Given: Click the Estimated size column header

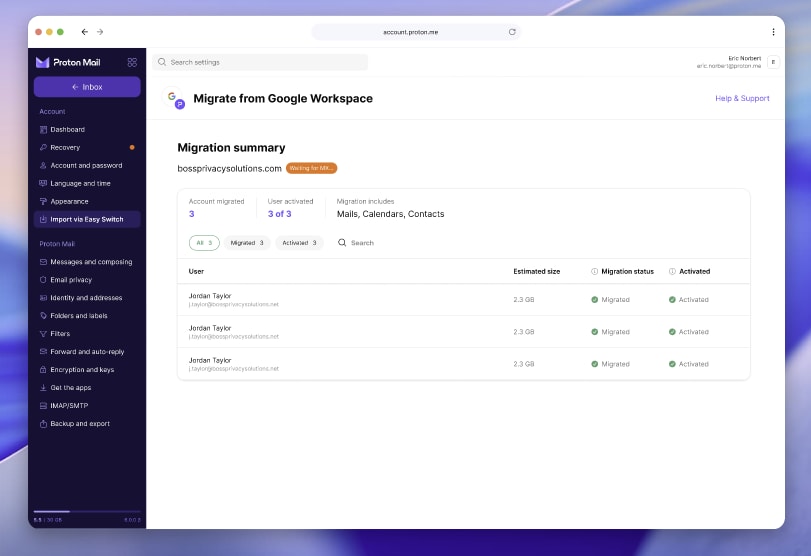Looking at the screenshot, I should (x=536, y=272).
